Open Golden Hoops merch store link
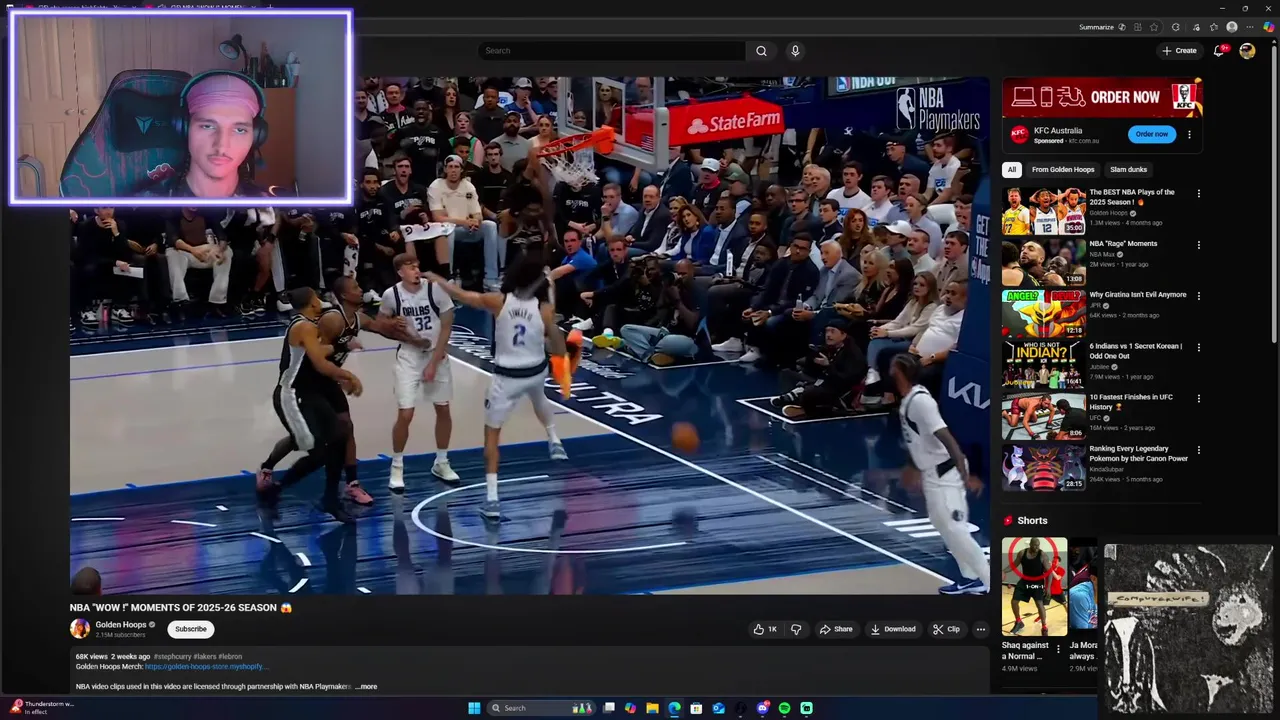Viewport: 1280px width, 720px height. tap(207, 666)
